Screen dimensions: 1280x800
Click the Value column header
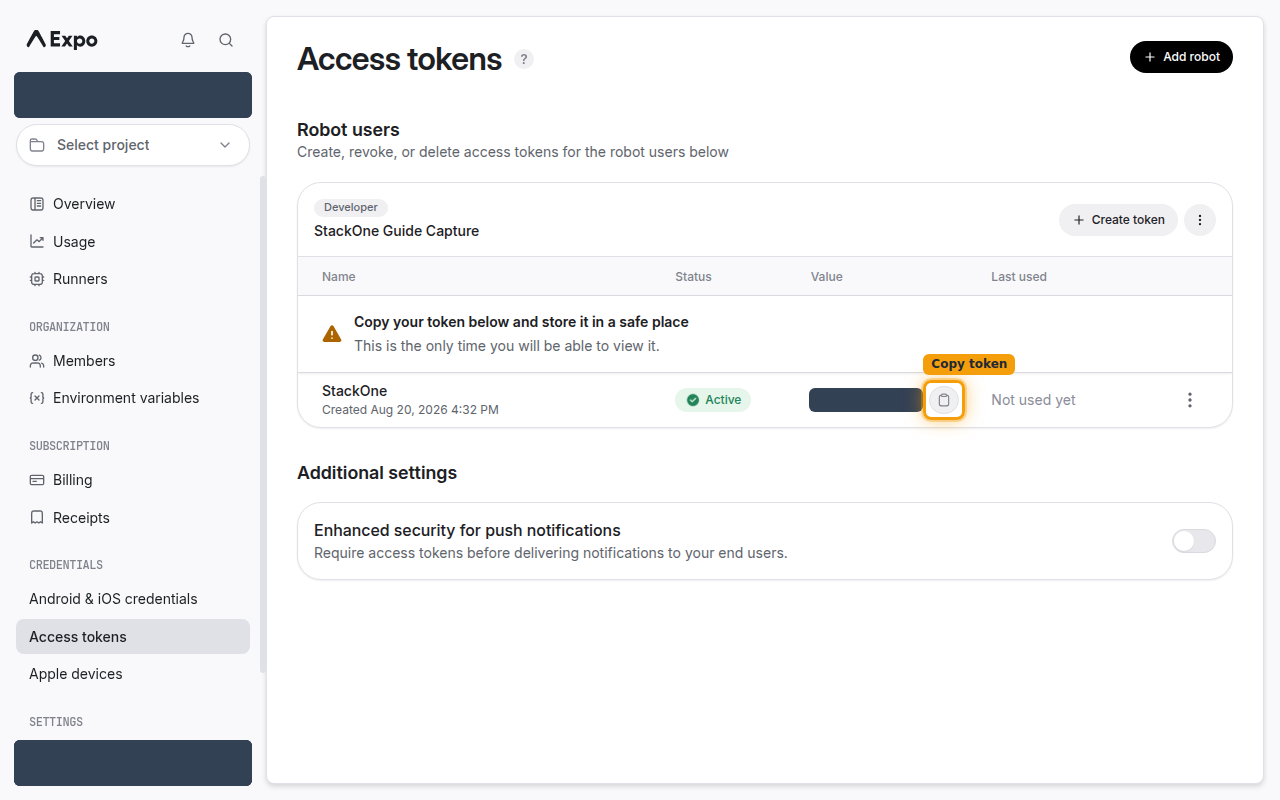[826, 277]
